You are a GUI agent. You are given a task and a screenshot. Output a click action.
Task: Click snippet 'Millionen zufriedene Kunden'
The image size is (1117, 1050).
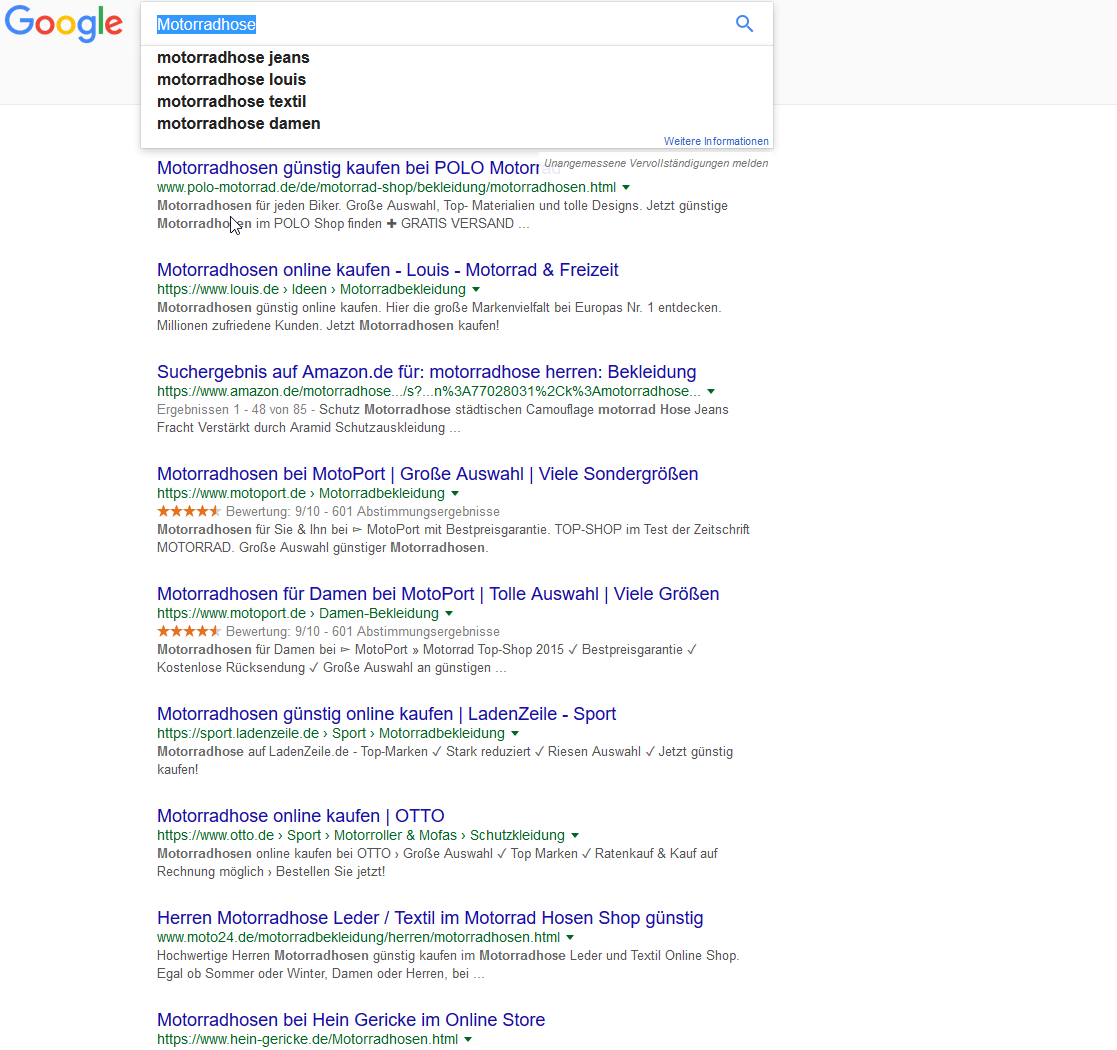pos(238,326)
